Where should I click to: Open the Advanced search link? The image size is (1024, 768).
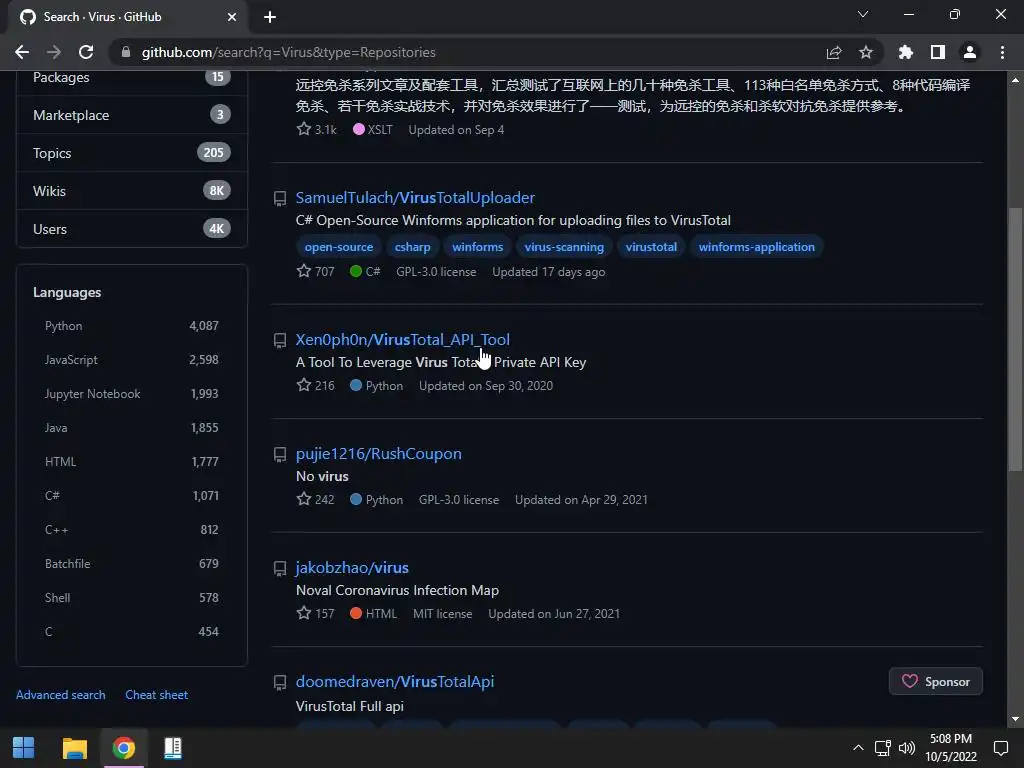point(61,695)
